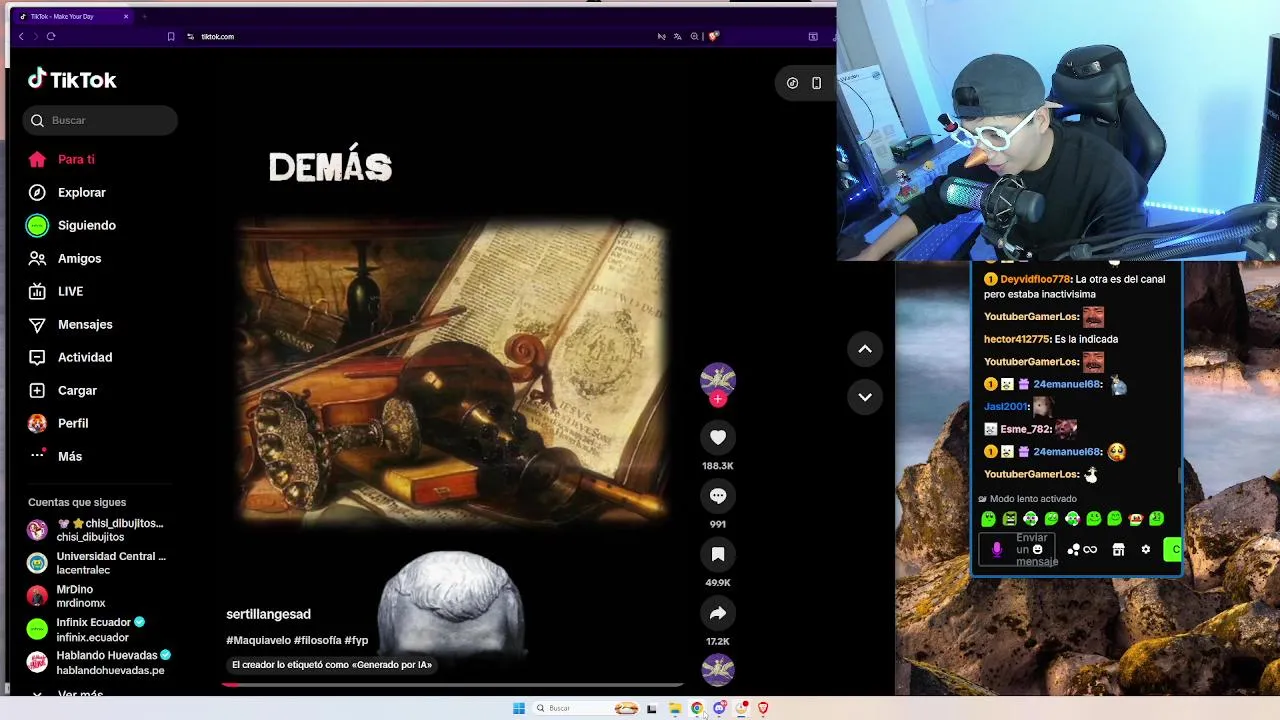Screen dimensions: 1280x720
Task: Open chat settings gear
Action: [x=1146, y=549]
